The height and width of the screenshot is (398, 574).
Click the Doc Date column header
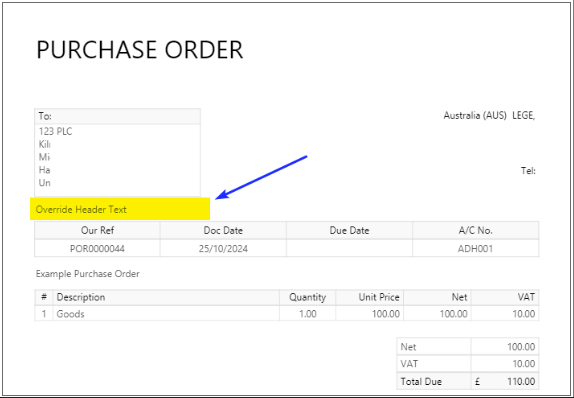223,230
